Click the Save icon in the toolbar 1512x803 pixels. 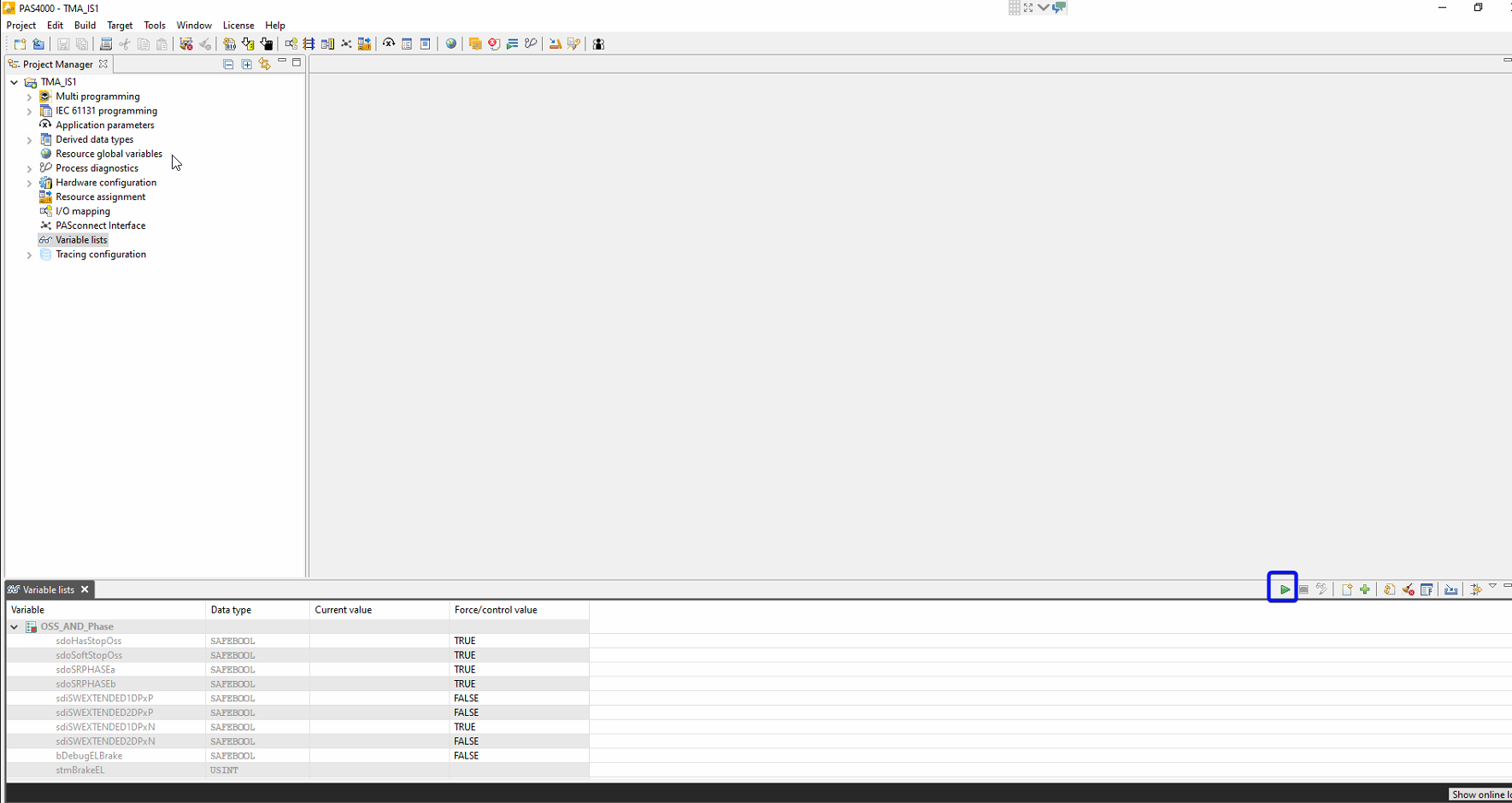[x=63, y=44]
